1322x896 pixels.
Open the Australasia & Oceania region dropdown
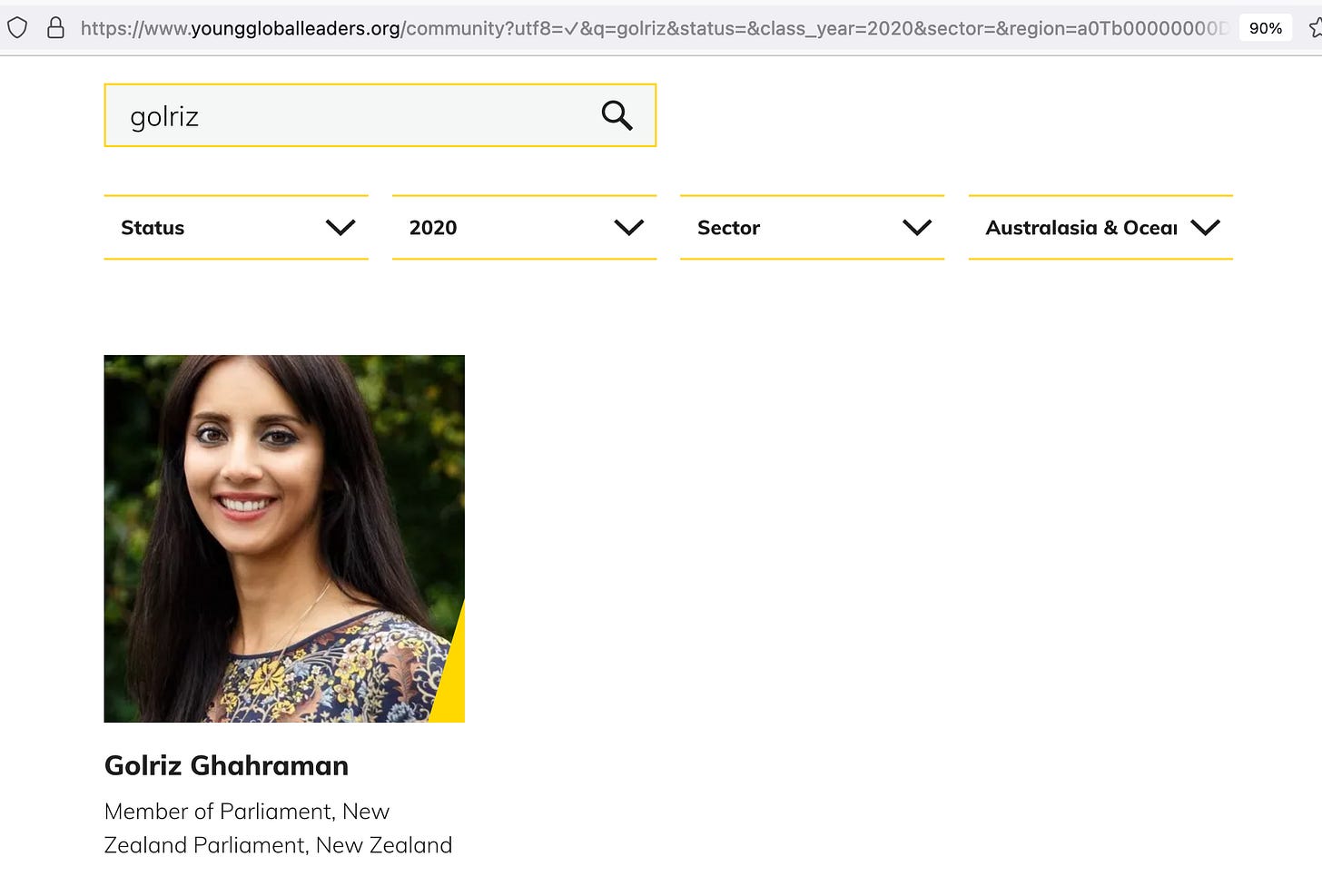(1100, 227)
